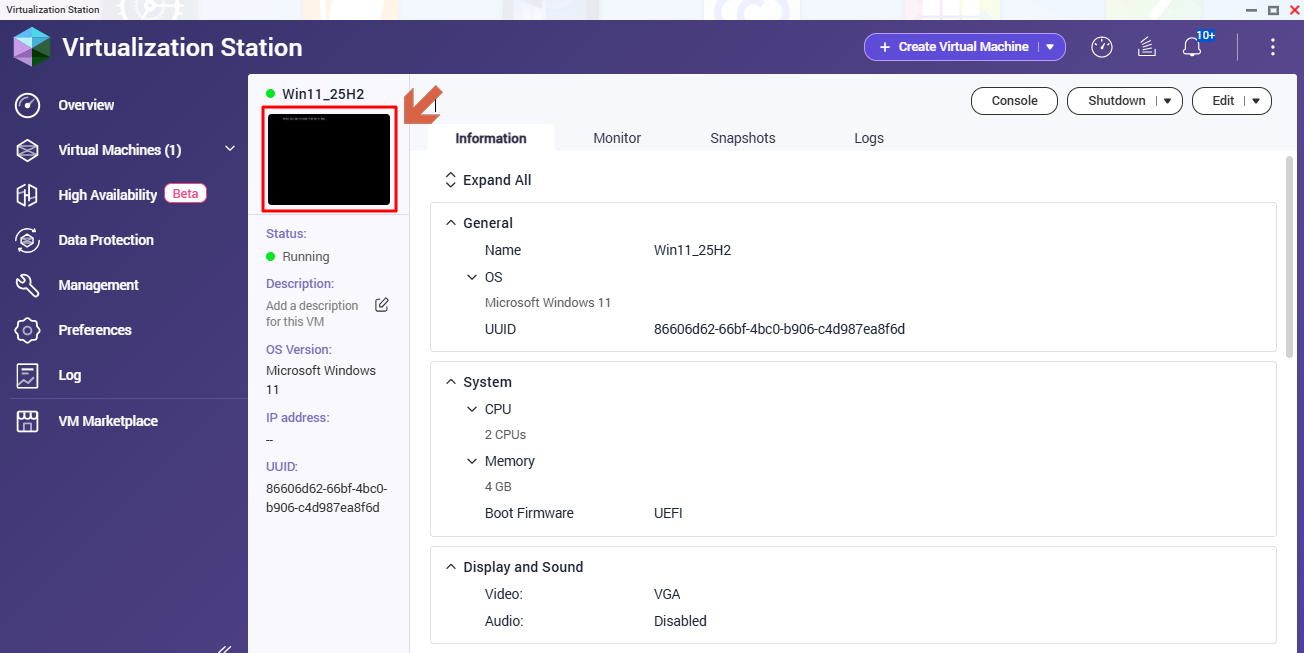Go to Preferences in the sidebar
This screenshot has height=653, width=1304.
(x=94, y=330)
